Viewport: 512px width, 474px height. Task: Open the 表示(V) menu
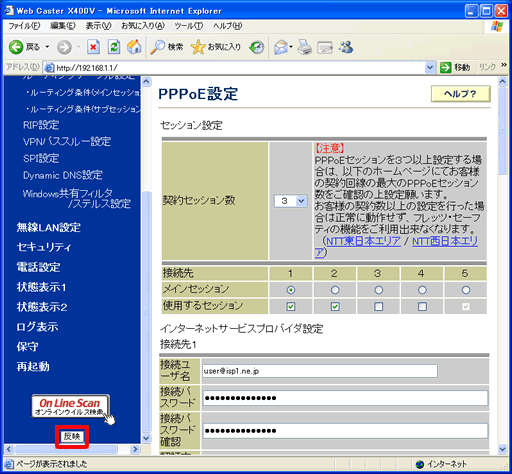tap(98, 26)
